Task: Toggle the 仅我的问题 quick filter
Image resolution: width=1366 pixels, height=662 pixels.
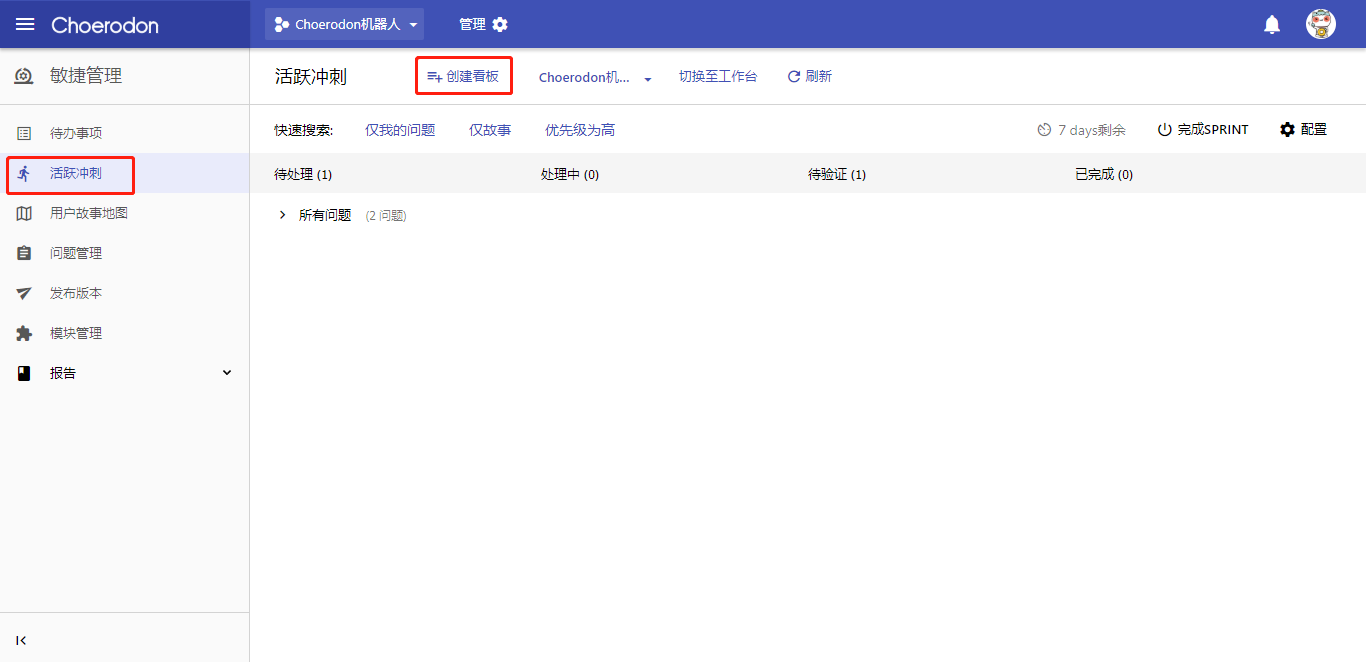Action: coord(400,130)
